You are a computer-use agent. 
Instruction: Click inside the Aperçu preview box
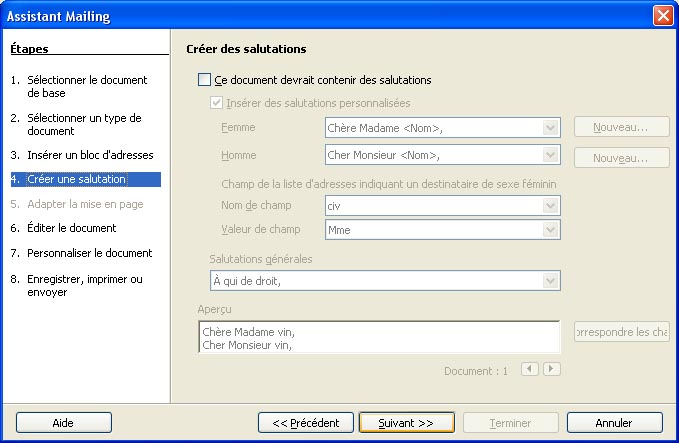tap(378, 337)
